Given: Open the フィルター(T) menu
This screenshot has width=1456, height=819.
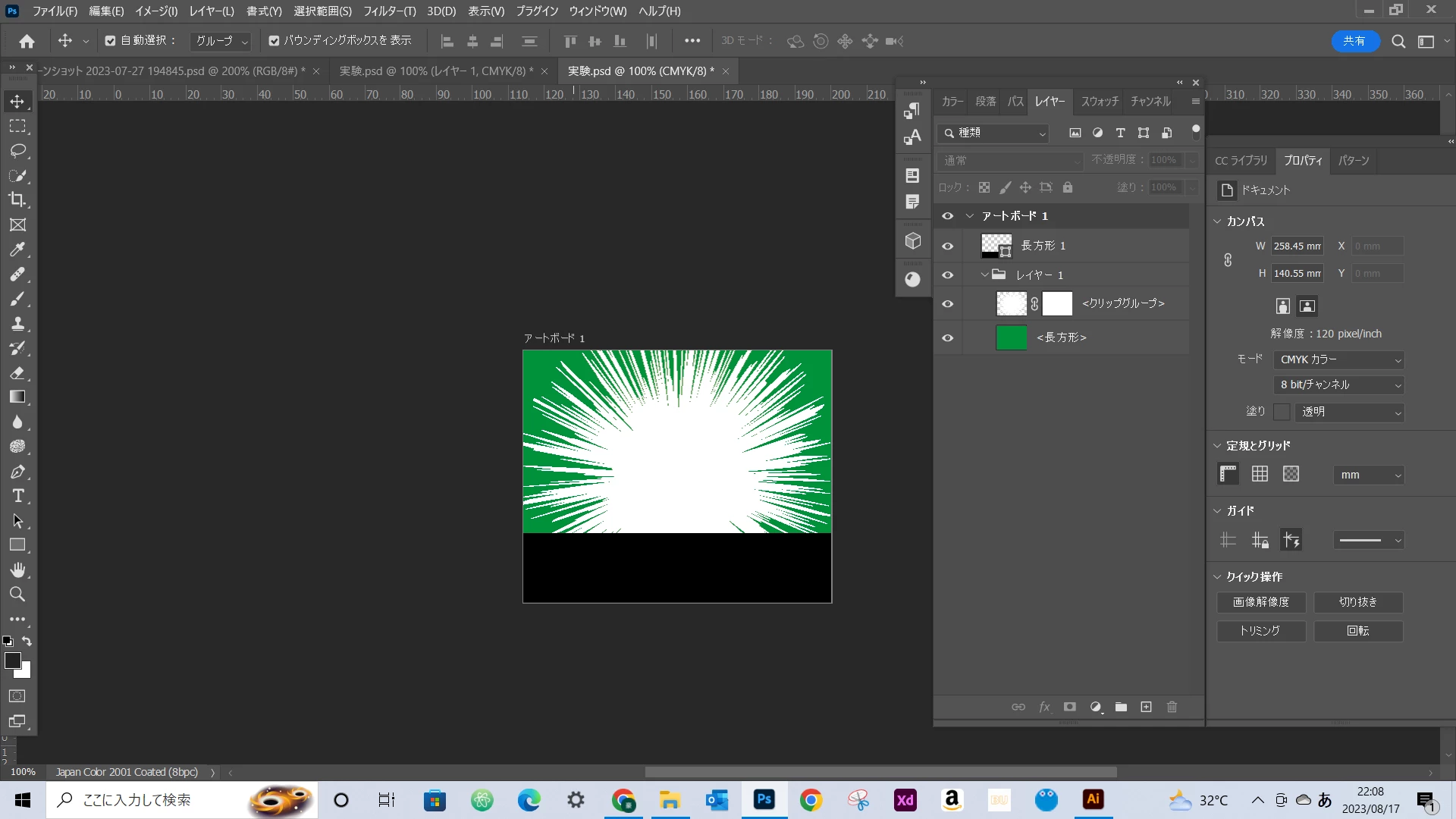Looking at the screenshot, I should (389, 11).
